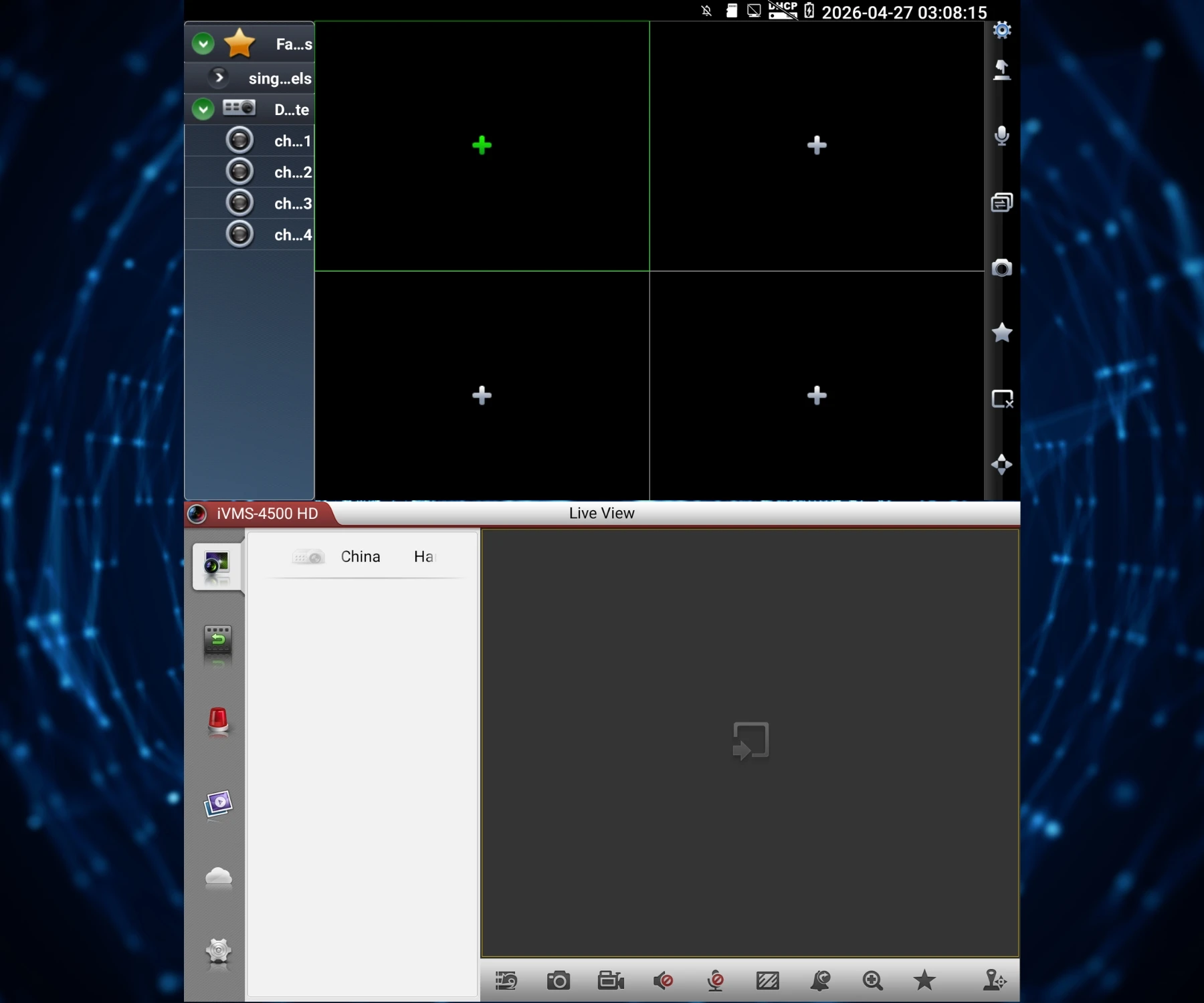Open the Remote Playback sidebar icon
The height and width of the screenshot is (1003, 1204).
pyautogui.click(x=217, y=645)
